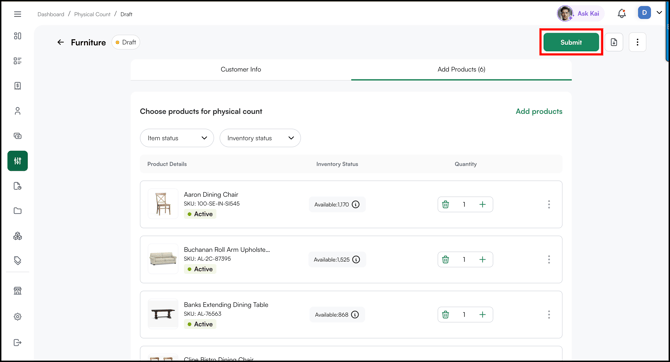Open the file report icon in sidebar
670x362 pixels.
click(x=18, y=186)
